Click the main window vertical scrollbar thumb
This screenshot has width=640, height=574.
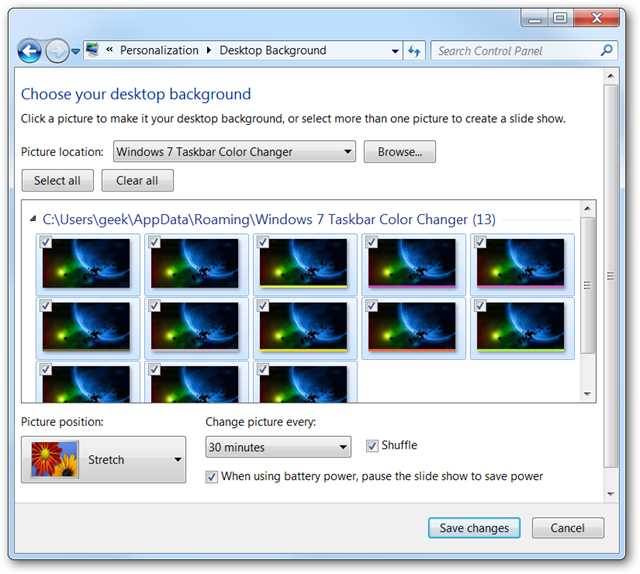611,276
